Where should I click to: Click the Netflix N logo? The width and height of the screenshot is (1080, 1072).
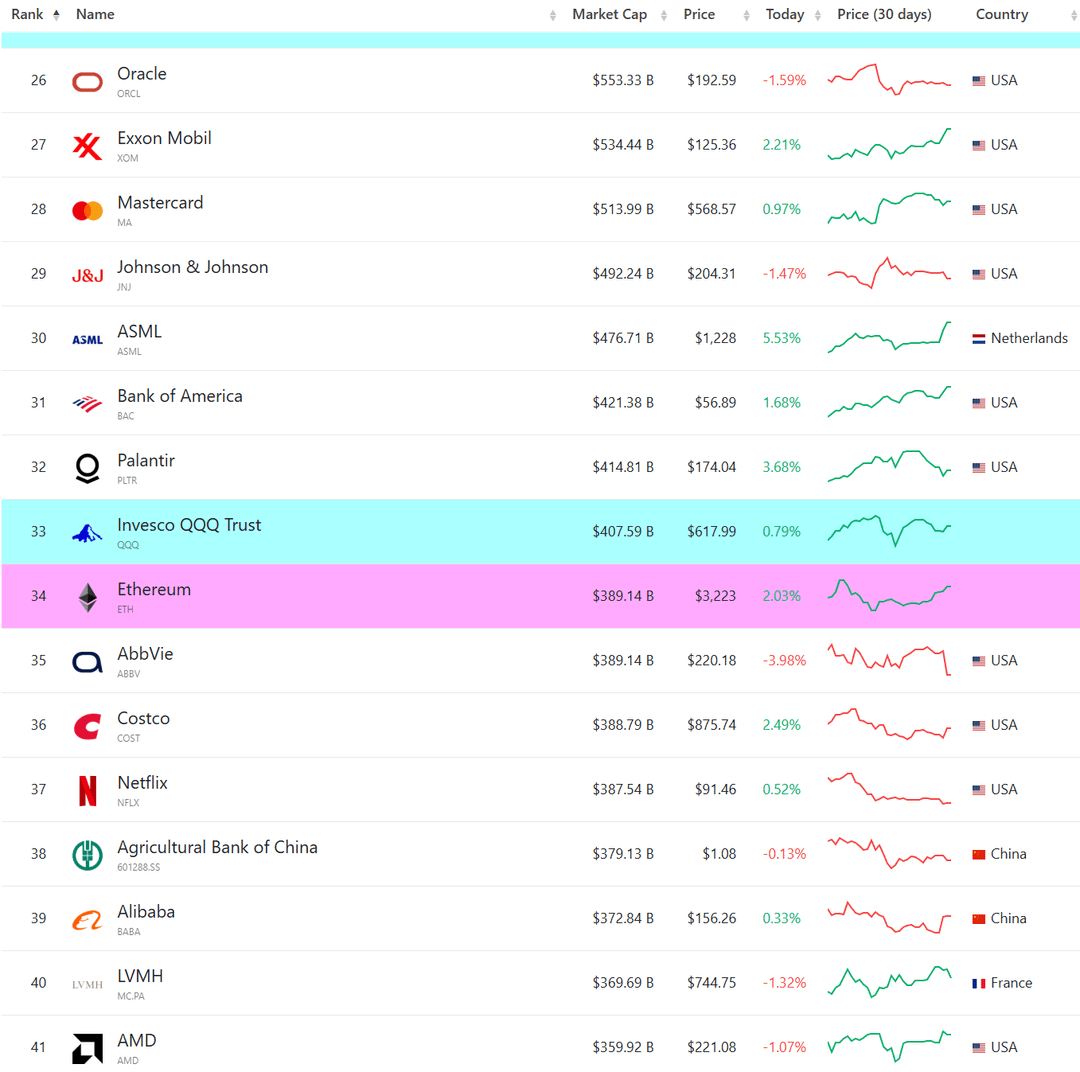pyautogui.click(x=88, y=791)
